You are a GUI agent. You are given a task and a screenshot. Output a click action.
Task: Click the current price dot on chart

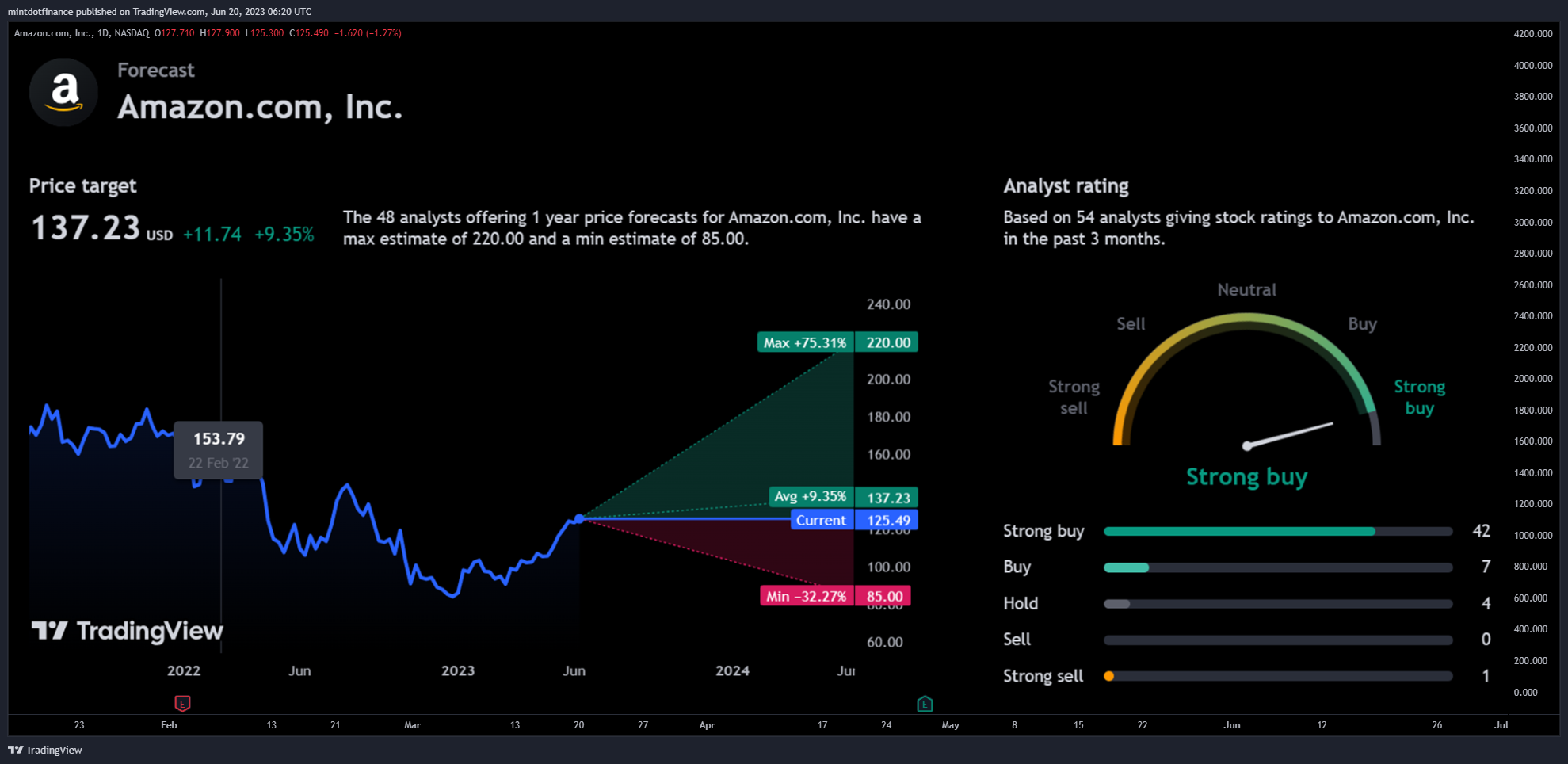coord(579,518)
